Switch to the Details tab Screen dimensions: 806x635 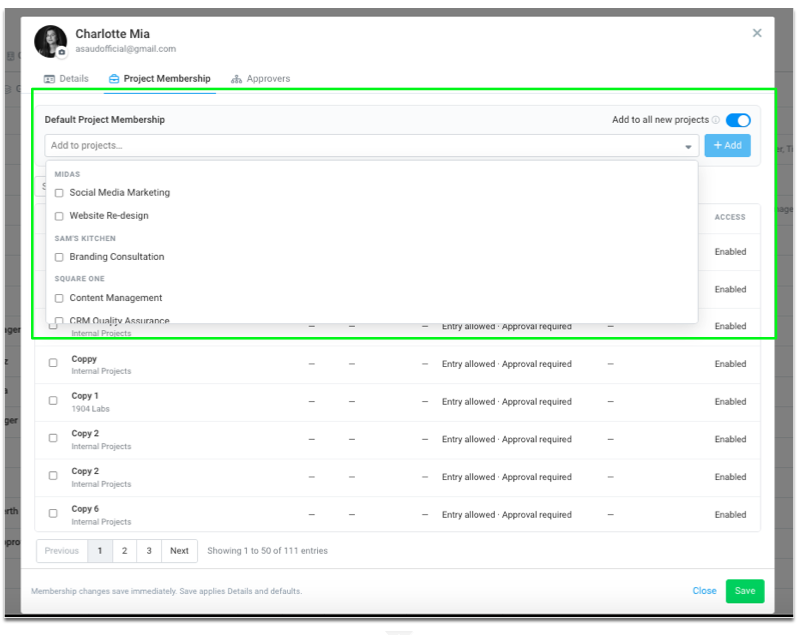tap(66, 79)
